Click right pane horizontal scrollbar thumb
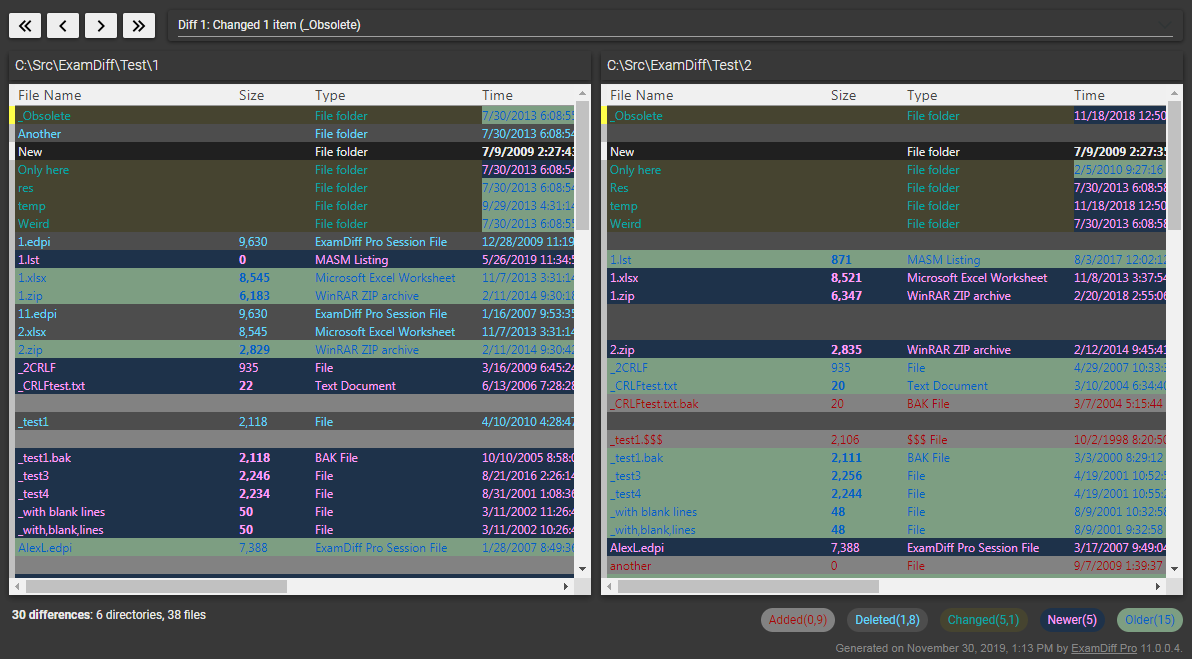The height and width of the screenshot is (659, 1192). tap(748, 587)
